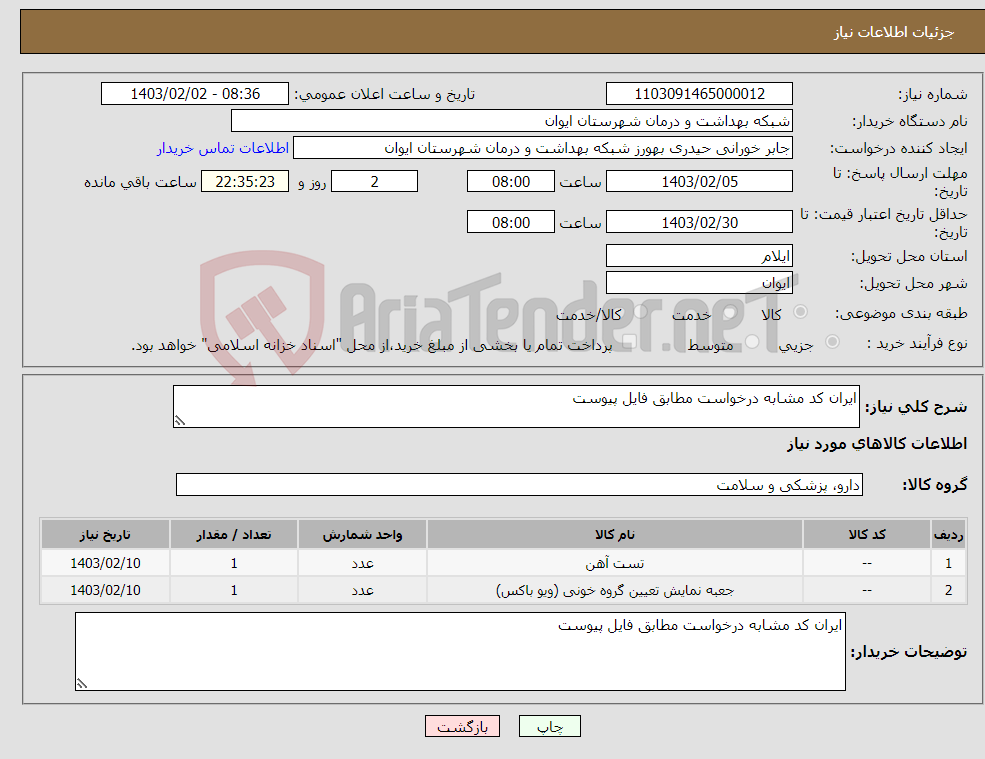Open اطلاعات تماس خریدار link
The height and width of the screenshot is (759, 985).
click(223, 148)
